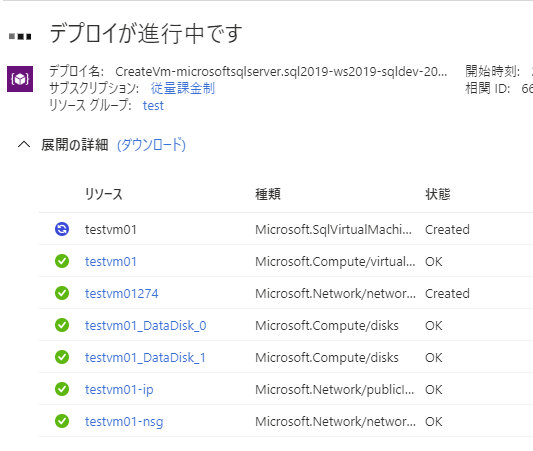Collapse the 展開の詳細 section chevron
Screen dimensions: 533x451
(x=24, y=145)
